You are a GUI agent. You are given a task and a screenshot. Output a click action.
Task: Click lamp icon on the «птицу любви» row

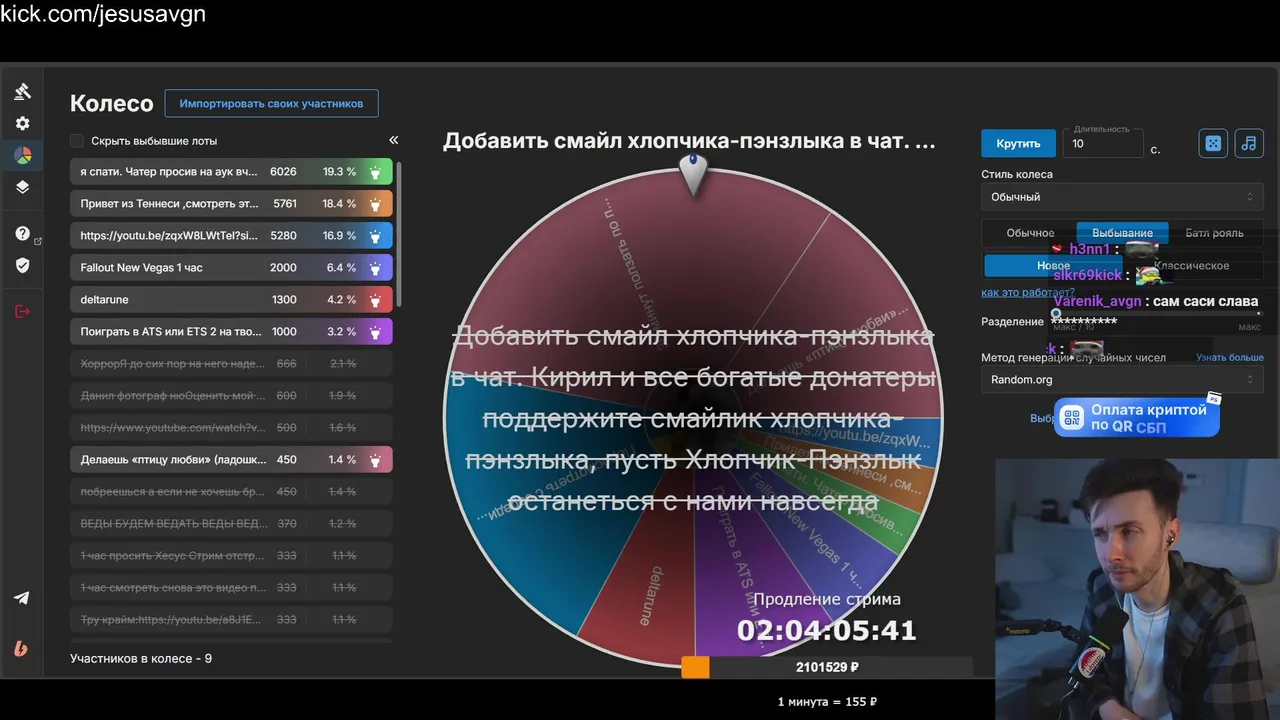(x=375, y=460)
